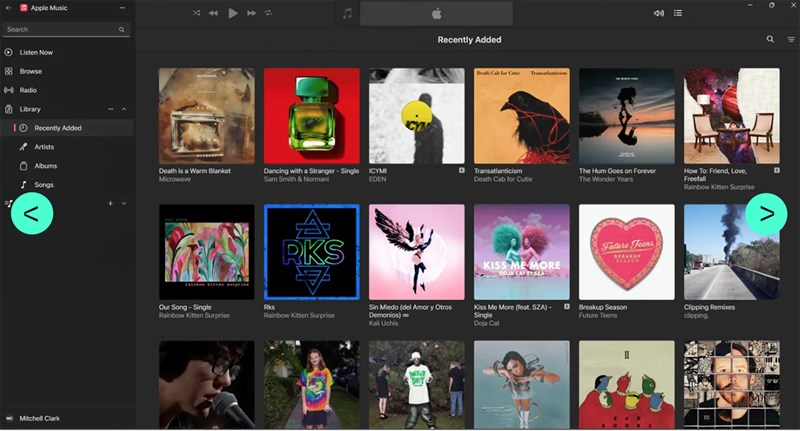
Task: Skip to the next track
Action: [x=252, y=13]
